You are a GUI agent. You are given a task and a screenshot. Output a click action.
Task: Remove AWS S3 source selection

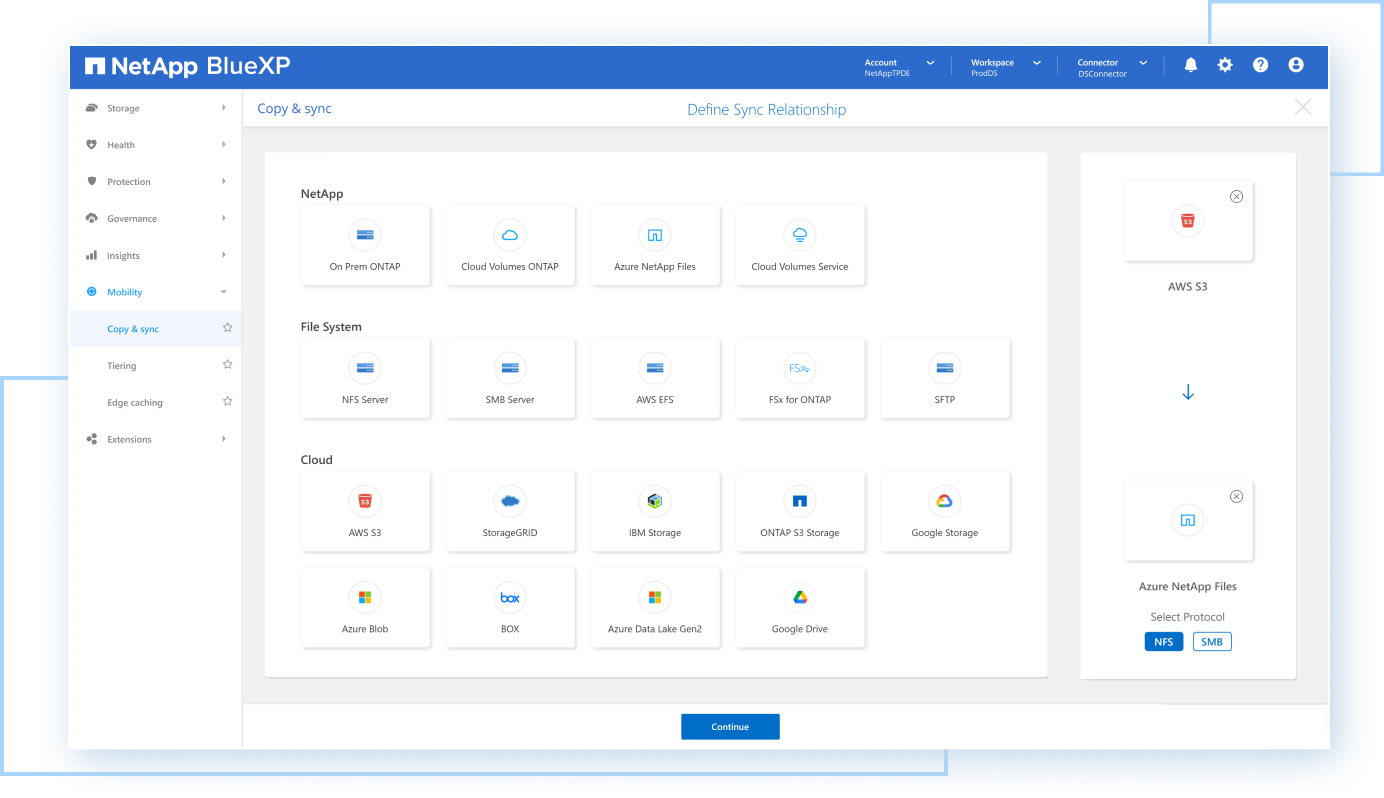click(x=1236, y=197)
